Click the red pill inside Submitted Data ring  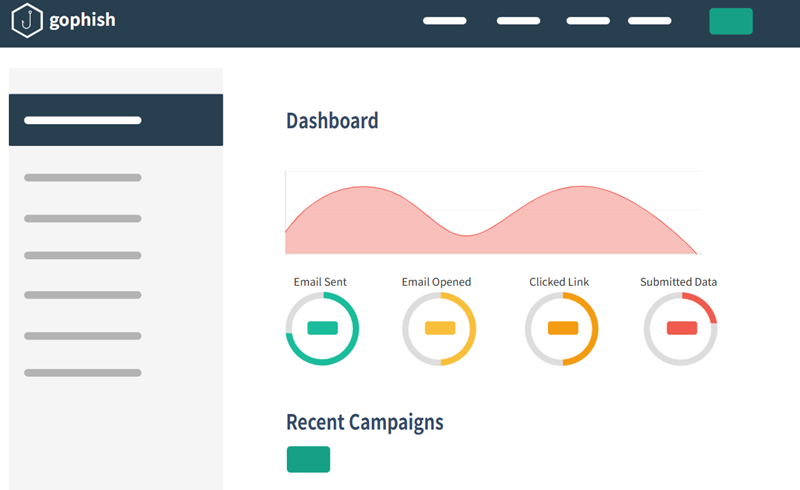[681, 328]
